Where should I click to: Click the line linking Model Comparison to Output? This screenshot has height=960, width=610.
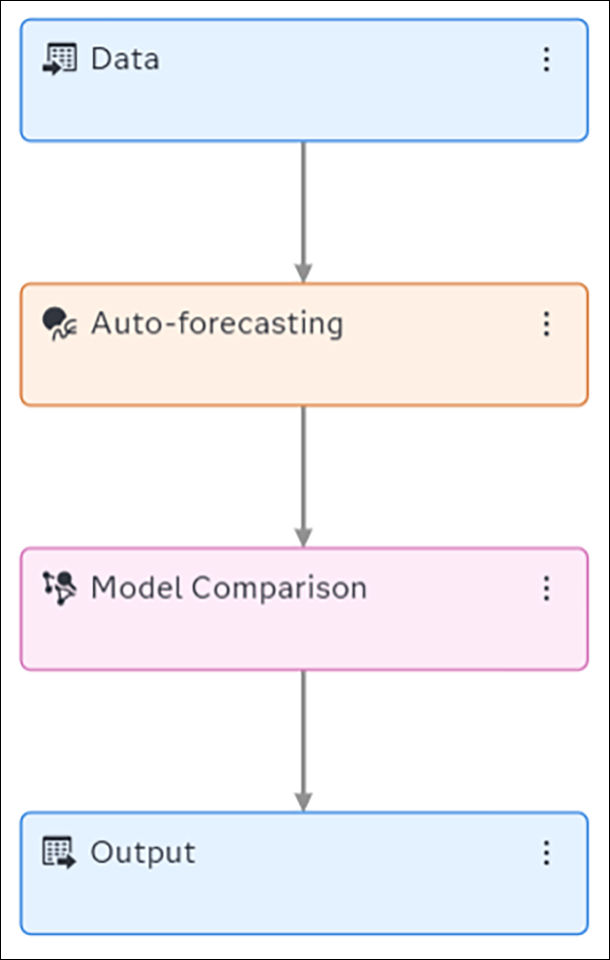(x=303, y=730)
